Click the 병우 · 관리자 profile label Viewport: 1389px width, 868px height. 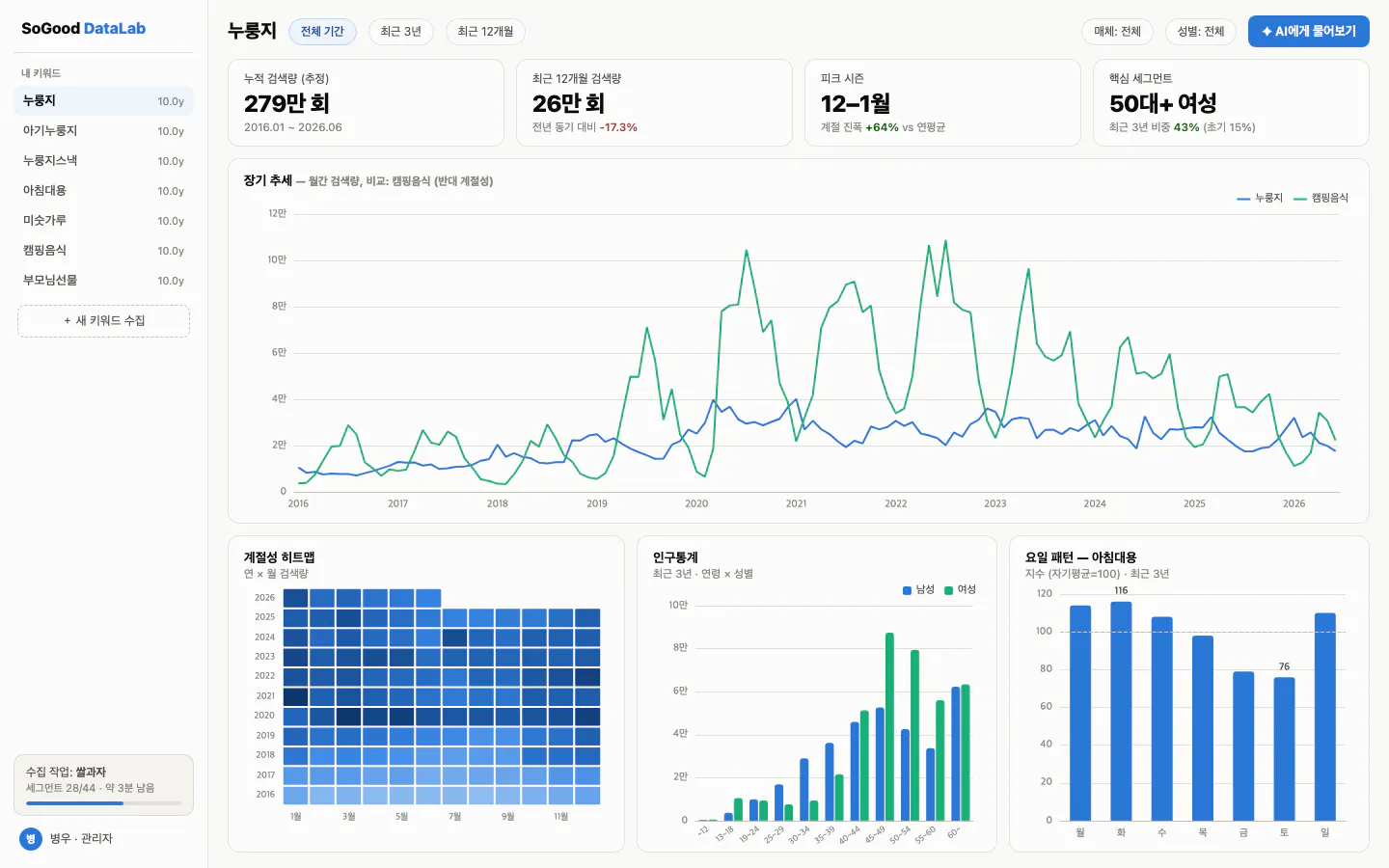click(81, 839)
